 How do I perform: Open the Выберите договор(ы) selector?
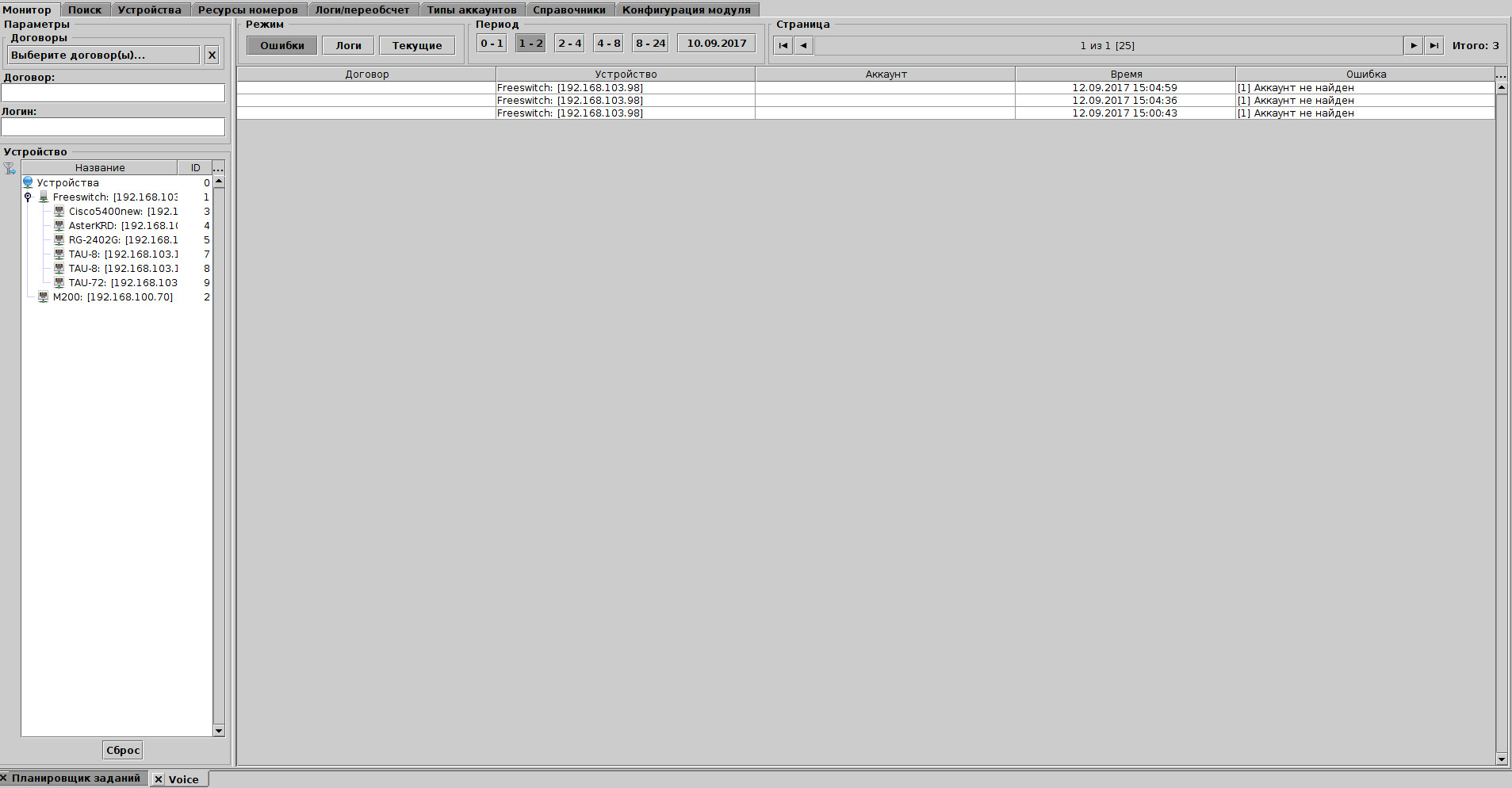point(103,55)
